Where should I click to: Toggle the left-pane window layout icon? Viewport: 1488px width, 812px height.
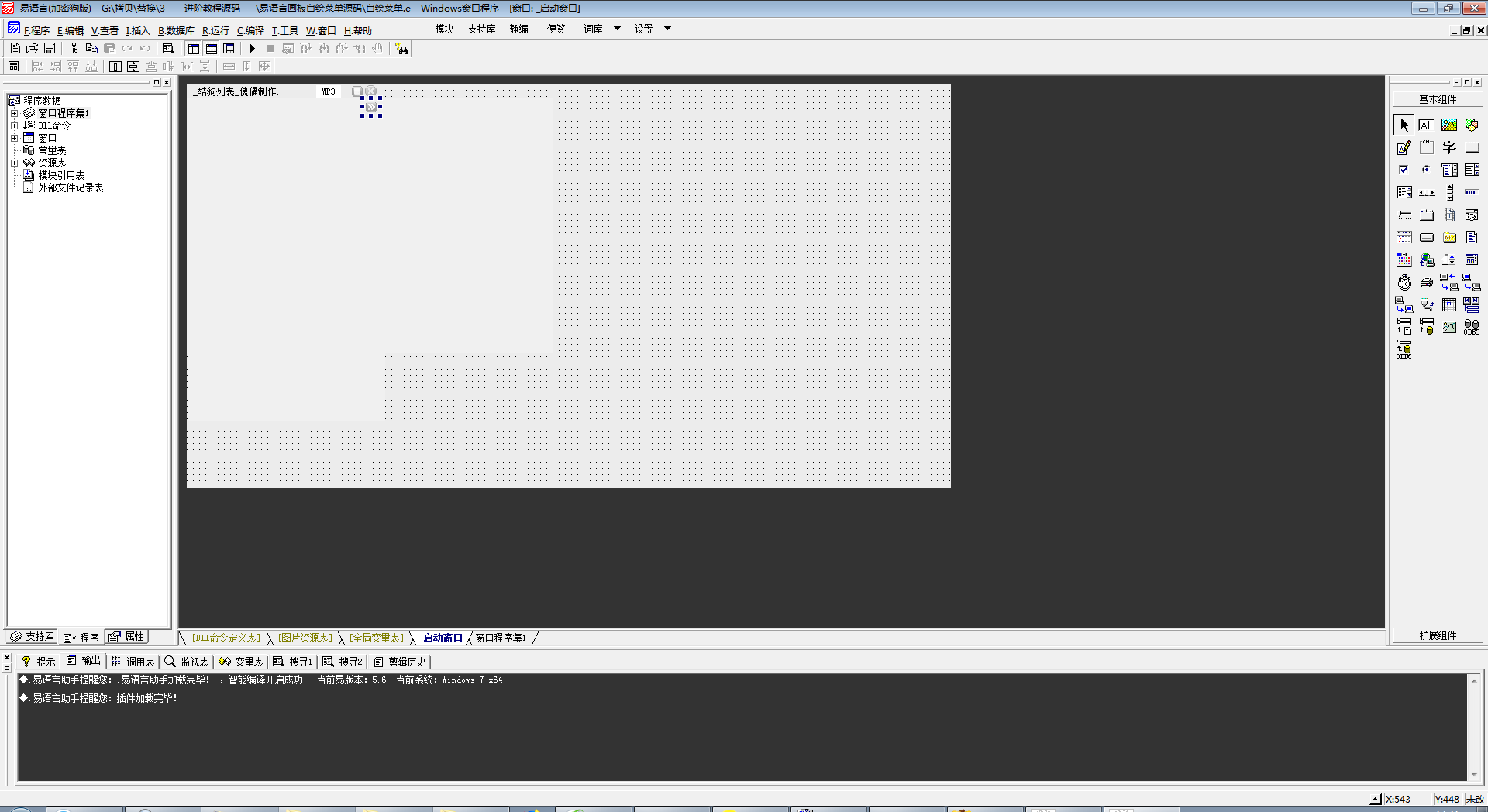point(194,49)
